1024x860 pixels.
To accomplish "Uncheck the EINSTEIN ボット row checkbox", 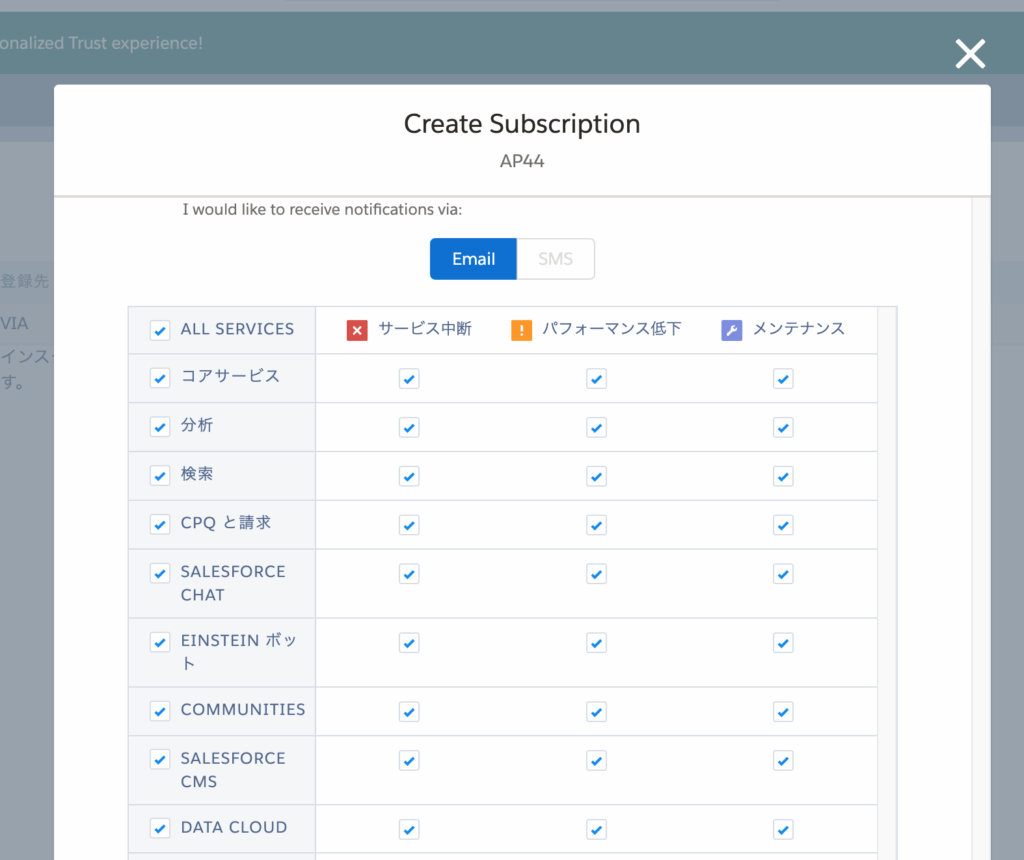I will coord(160,642).
